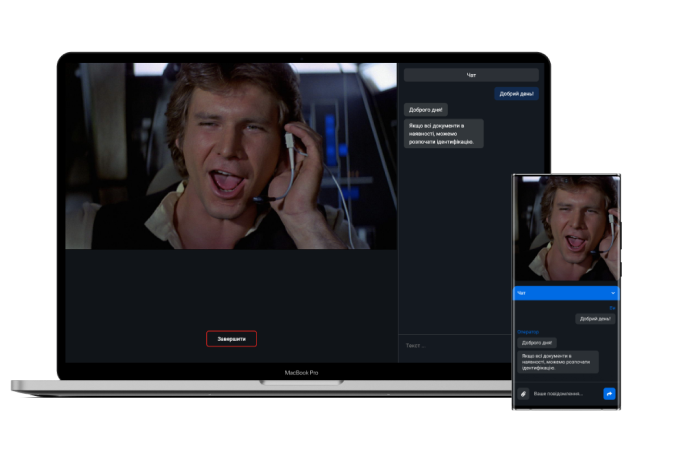Screen dimensions: 680x450
Task: Click the Ваше повідомлення input on phone
Action: 565,394
